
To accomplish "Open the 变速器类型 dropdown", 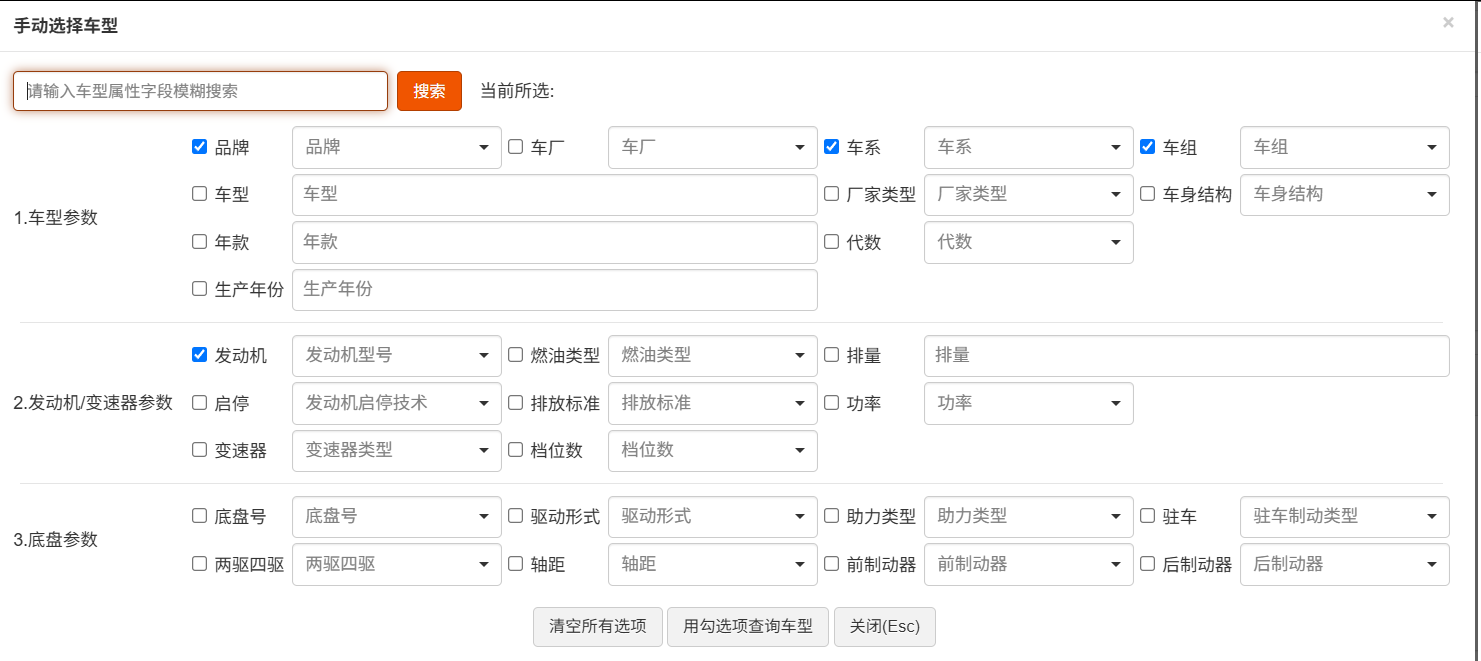I will [396, 451].
